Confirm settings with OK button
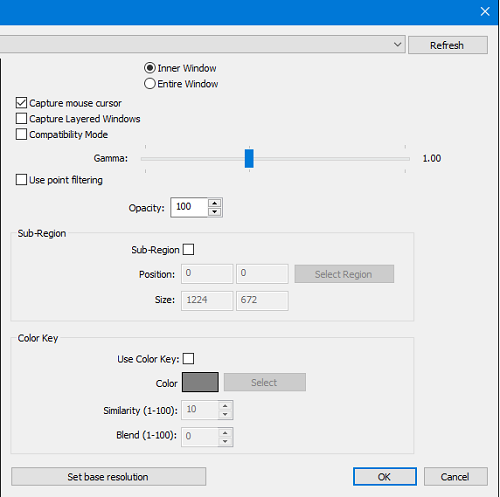 pos(385,477)
